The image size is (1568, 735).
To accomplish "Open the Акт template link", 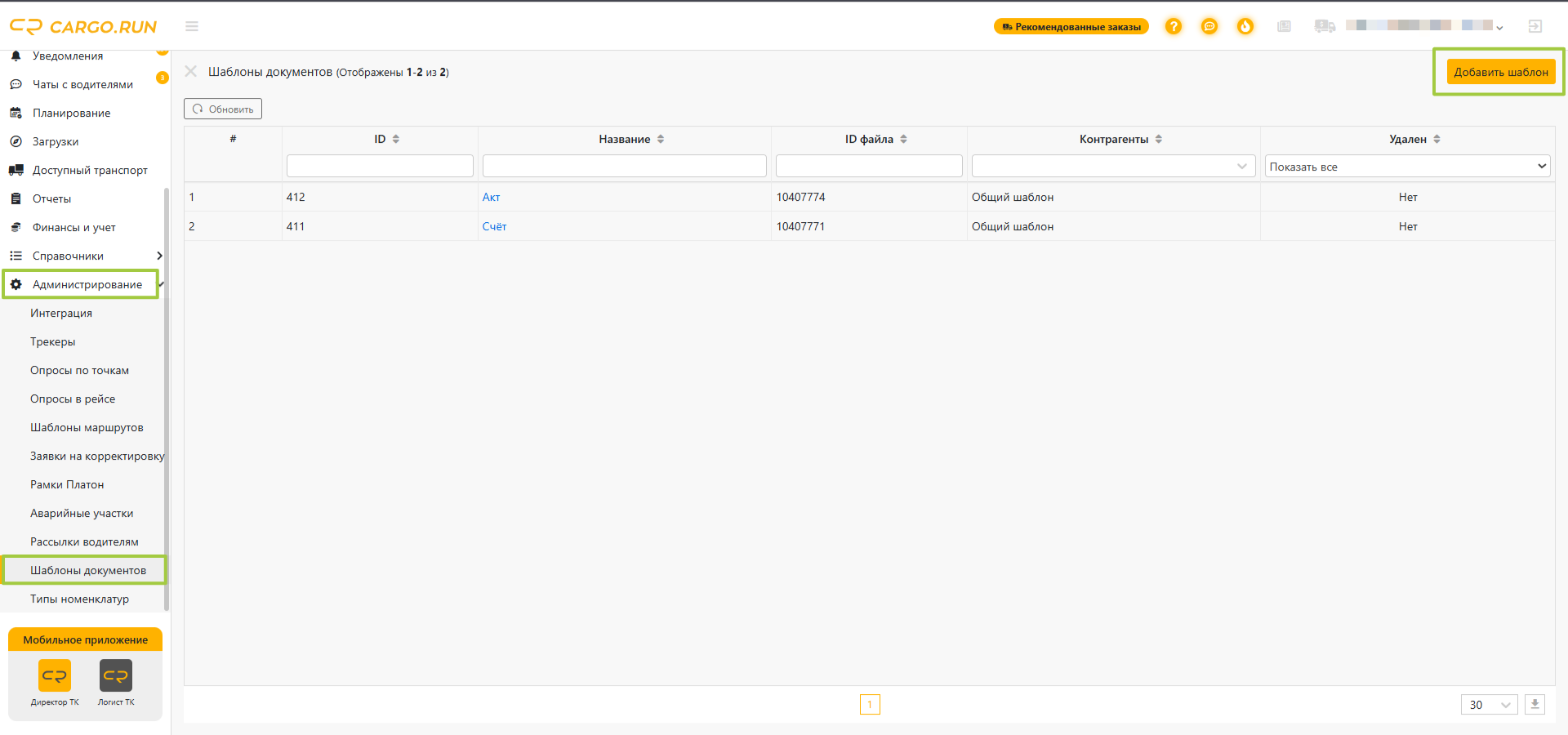I will pos(491,197).
